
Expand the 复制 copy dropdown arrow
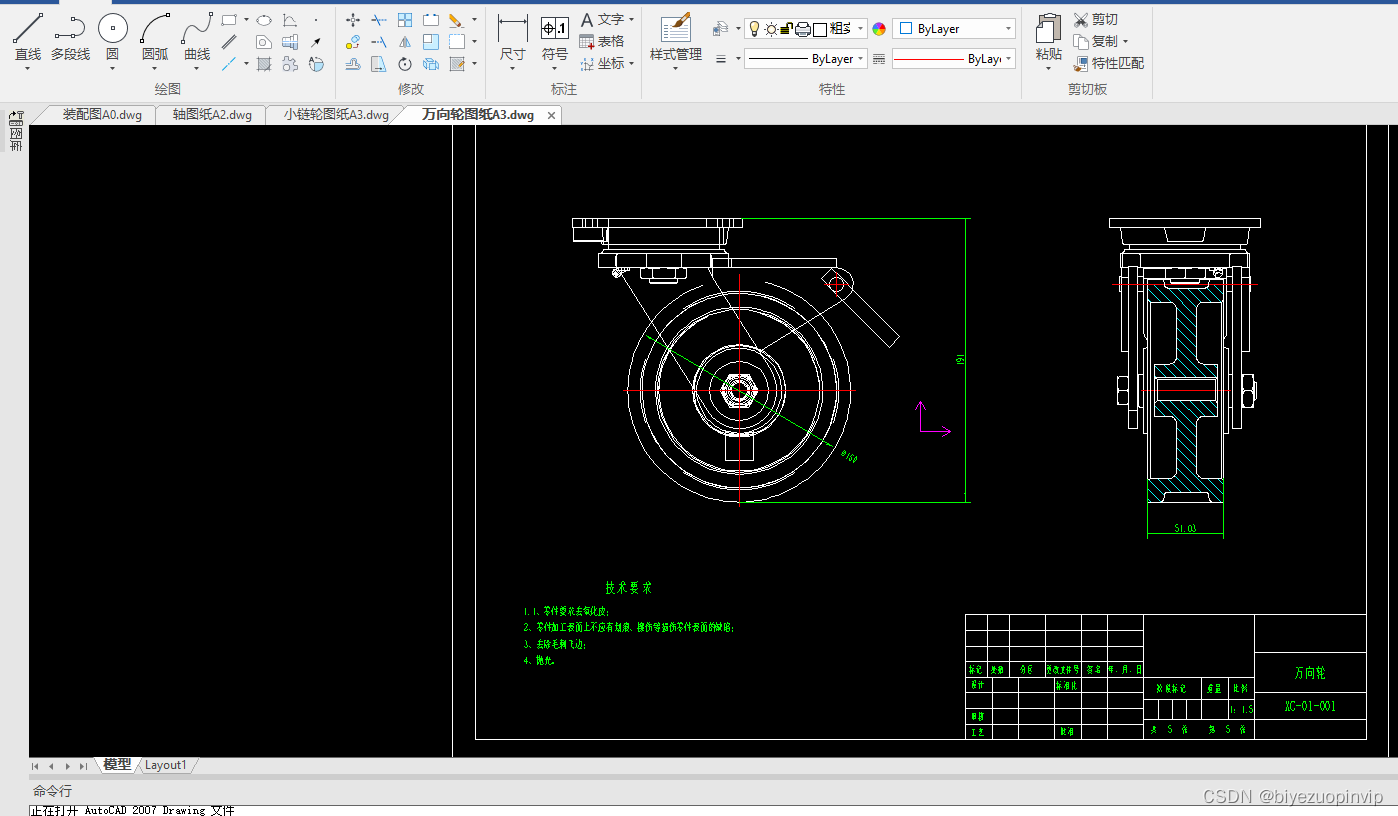click(x=1125, y=42)
